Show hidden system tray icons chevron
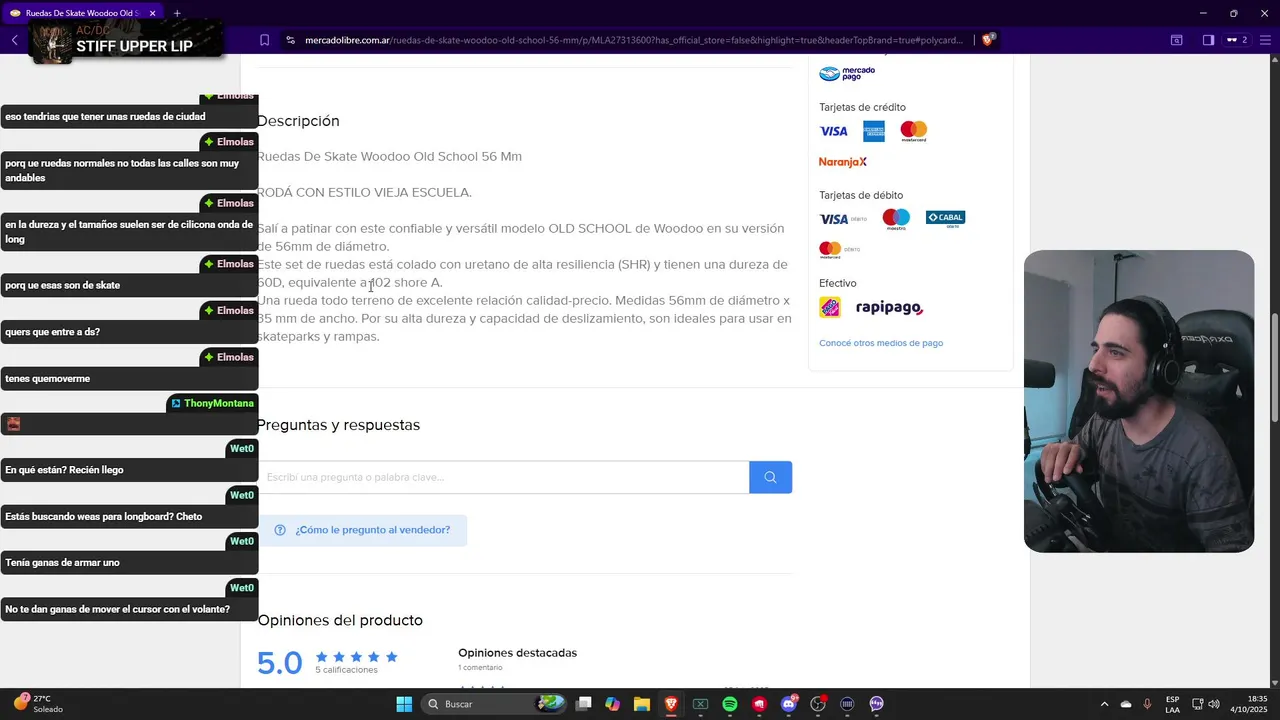Image resolution: width=1280 pixels, height=720 pixels. [x=1104, y=704]
